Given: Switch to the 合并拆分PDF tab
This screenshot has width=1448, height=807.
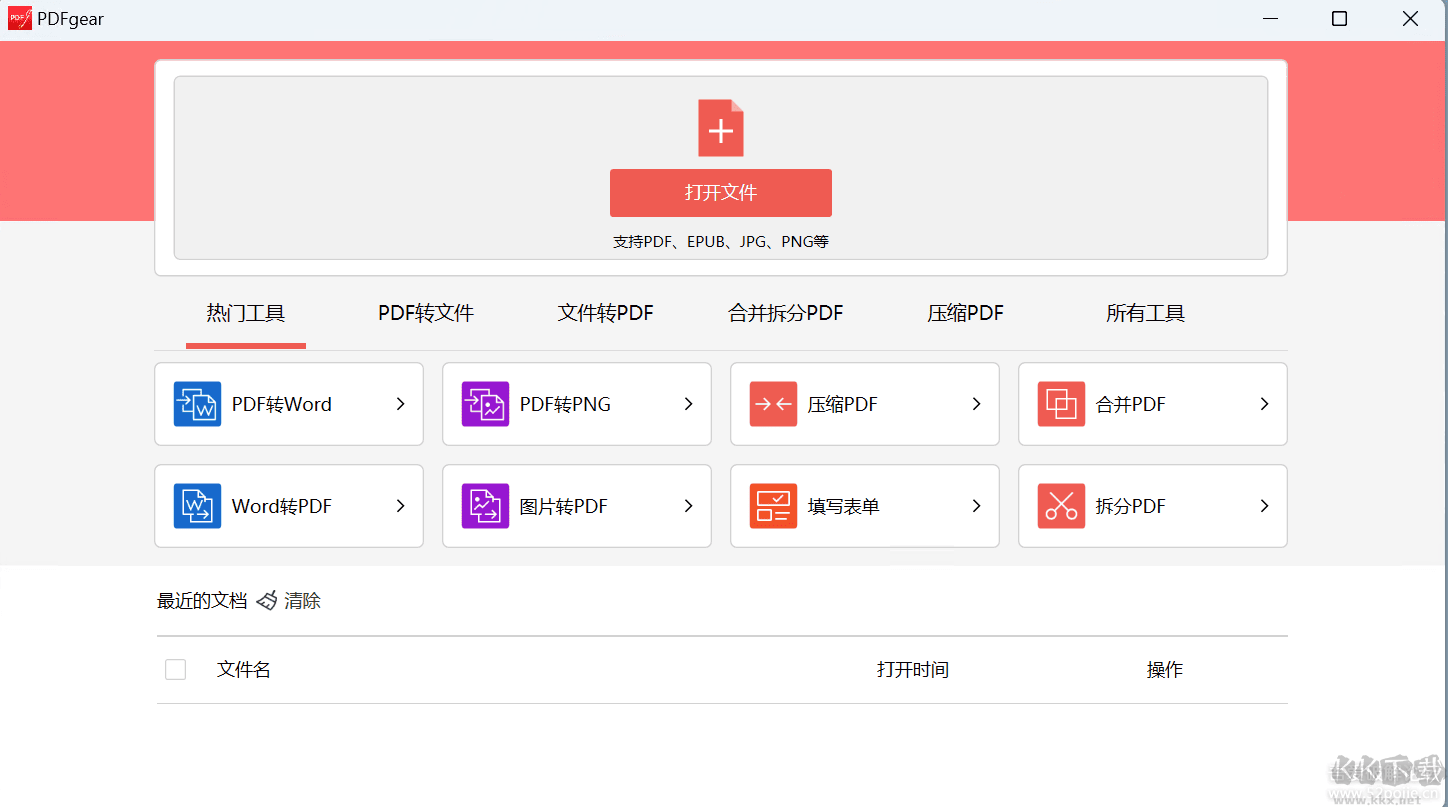Looking at the screenshot, I should (x=785, y=314).
